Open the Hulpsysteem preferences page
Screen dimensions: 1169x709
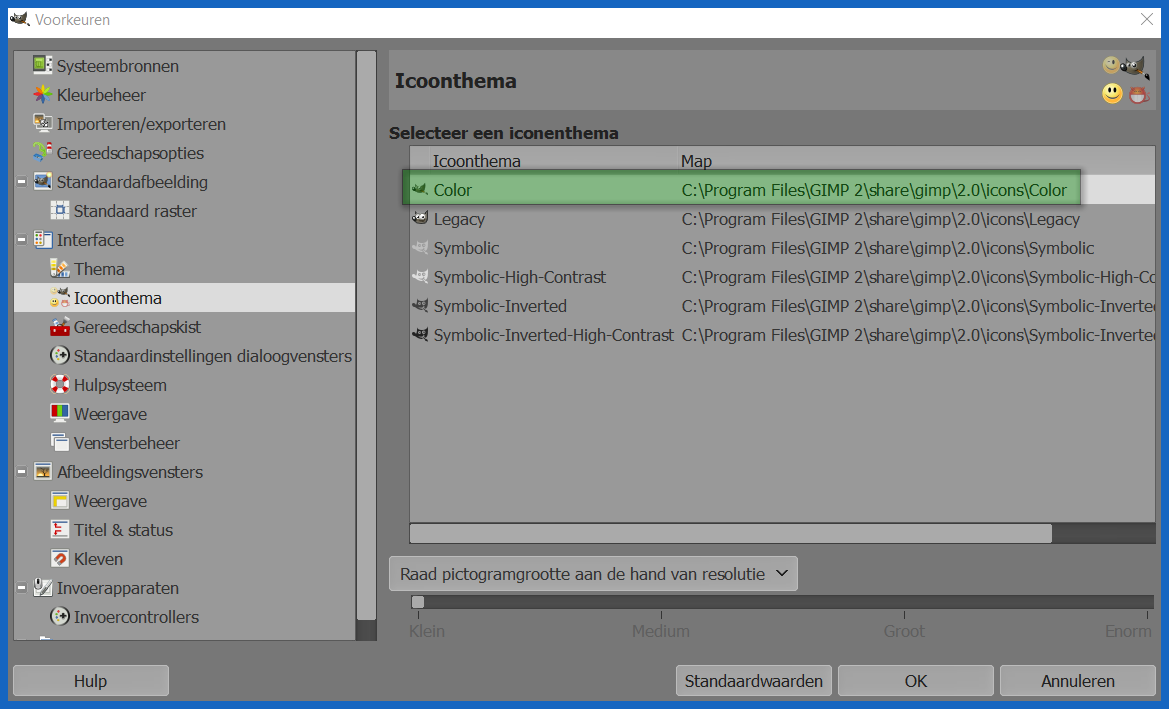120,385
